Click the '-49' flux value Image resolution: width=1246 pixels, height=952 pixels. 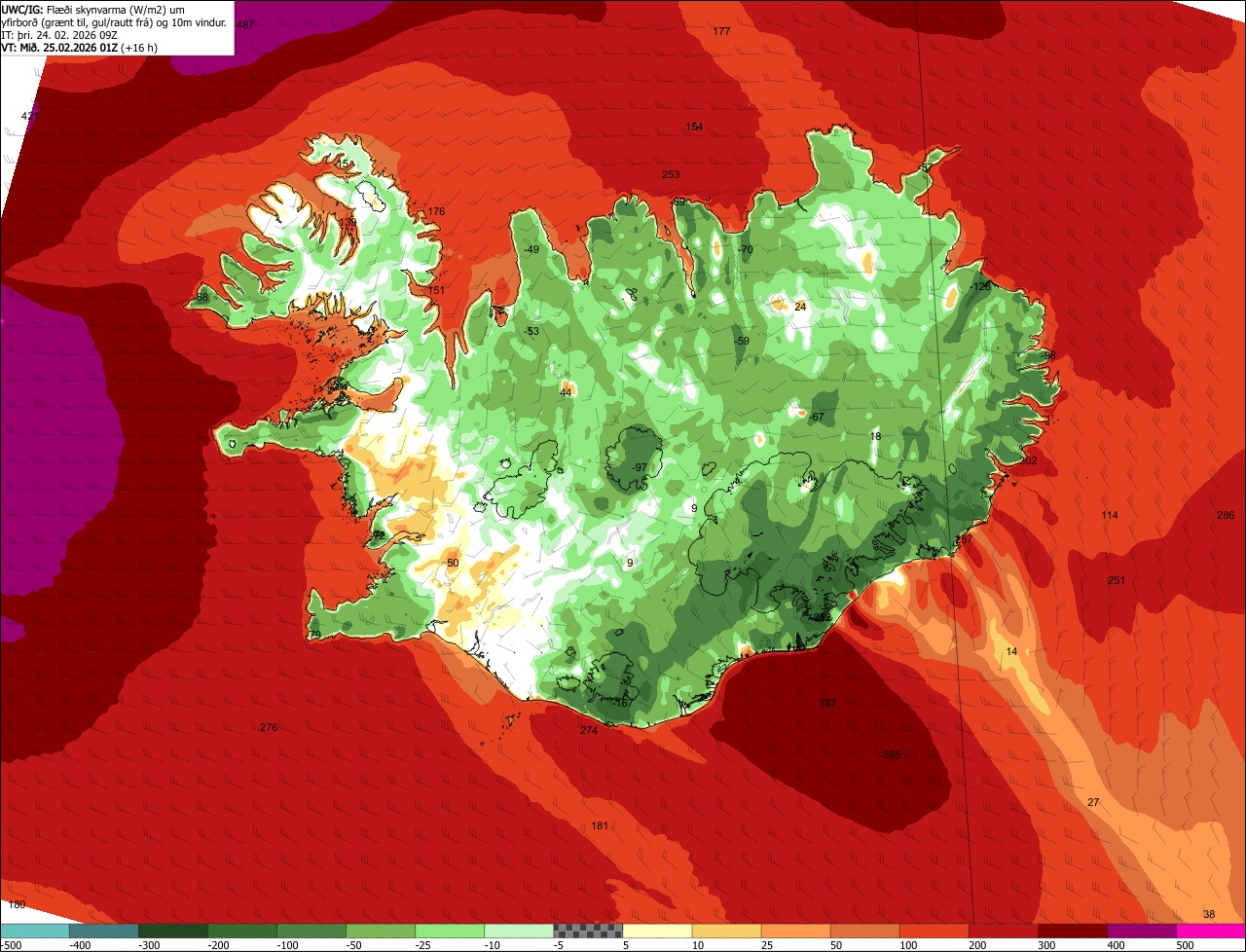531,250
